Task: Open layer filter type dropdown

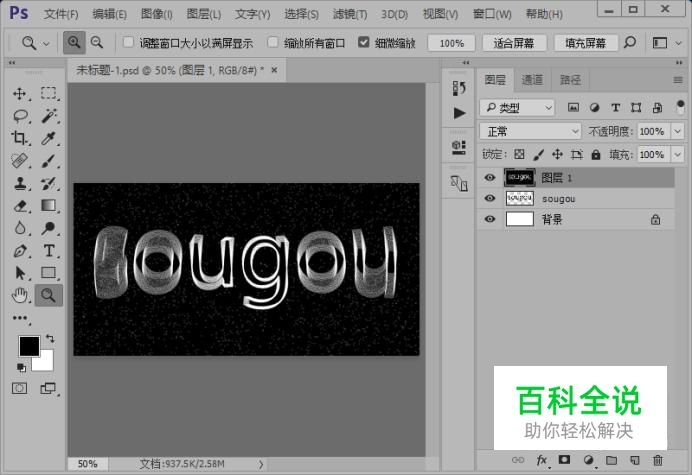Action: (517, 108)
